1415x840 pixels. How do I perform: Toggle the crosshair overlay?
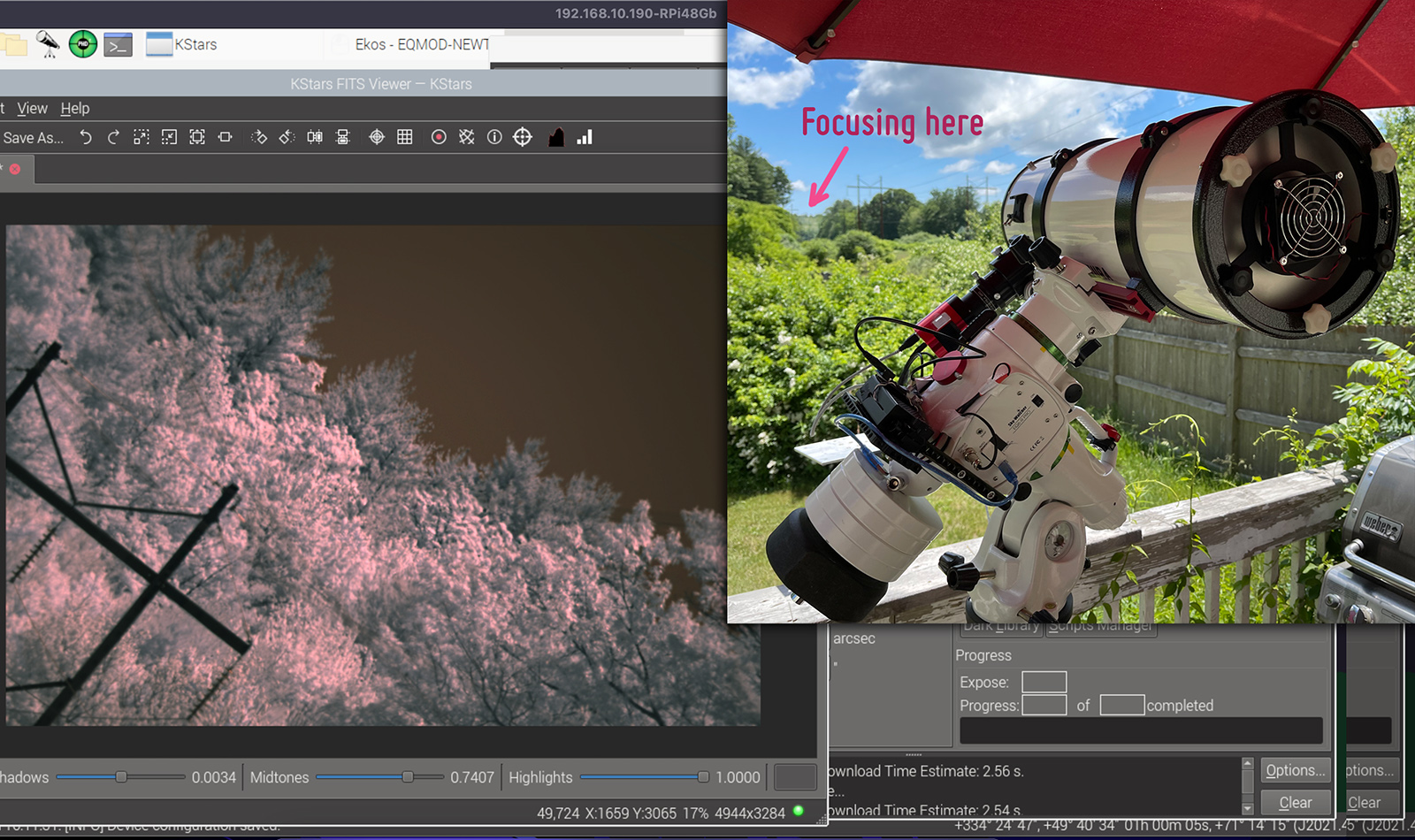click(377, 137)
